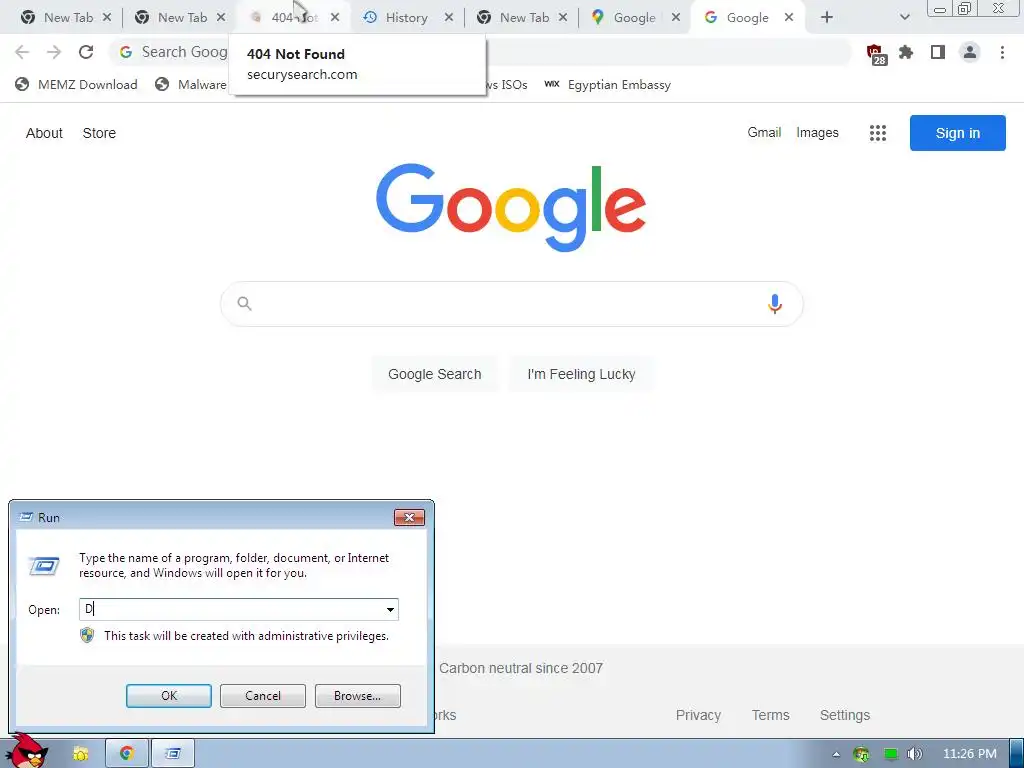1024x768 pixels.
Task: Close the Run dialog with red X
Action: (409, 517)
